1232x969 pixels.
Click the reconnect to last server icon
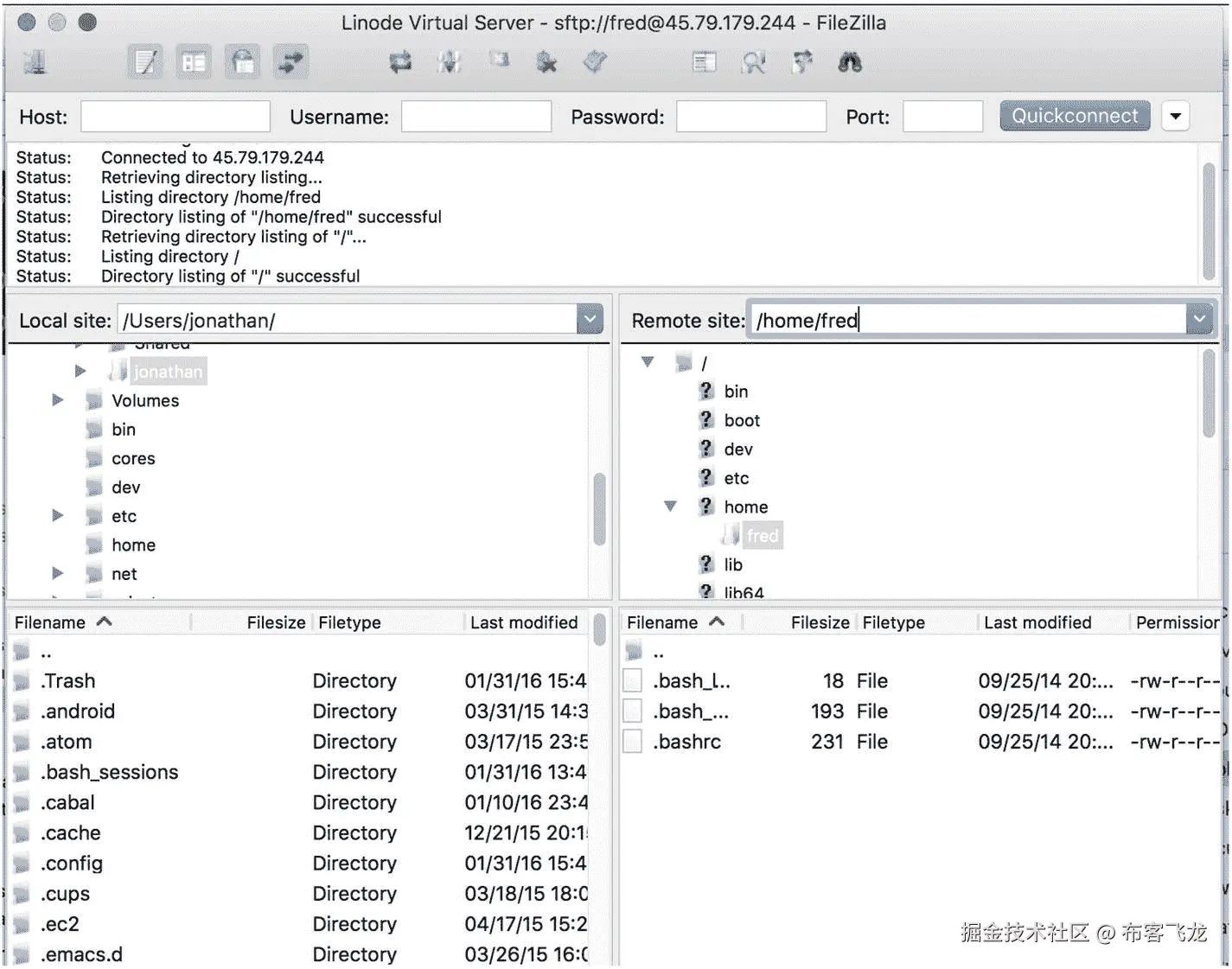(x=596, y=62)
